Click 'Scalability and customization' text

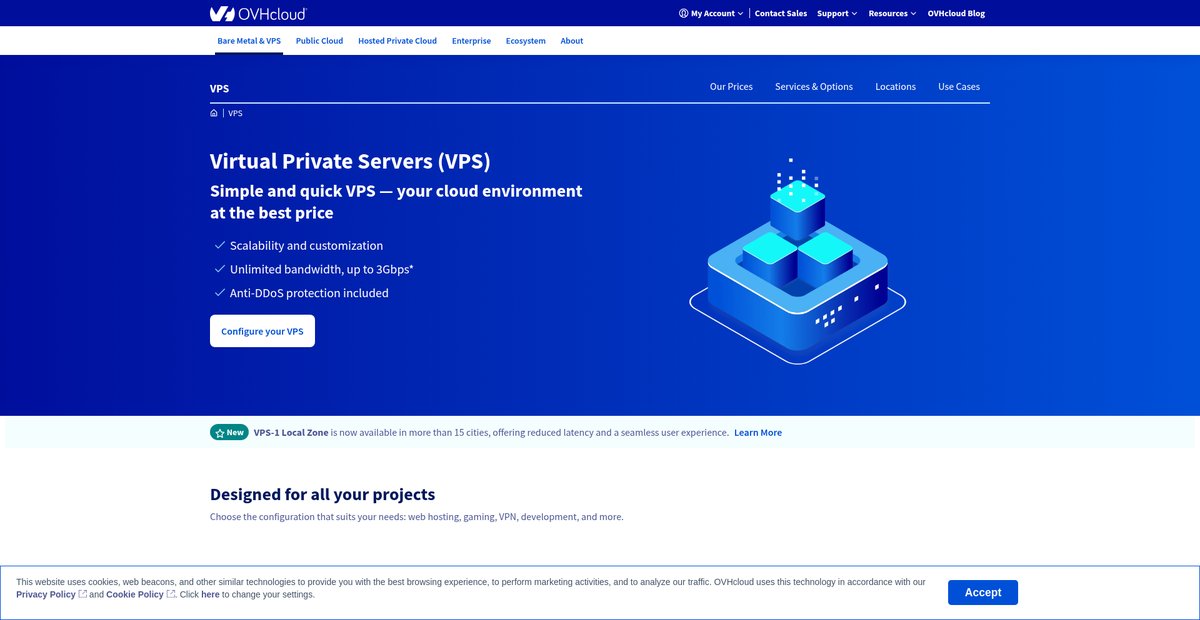[306, 245]
